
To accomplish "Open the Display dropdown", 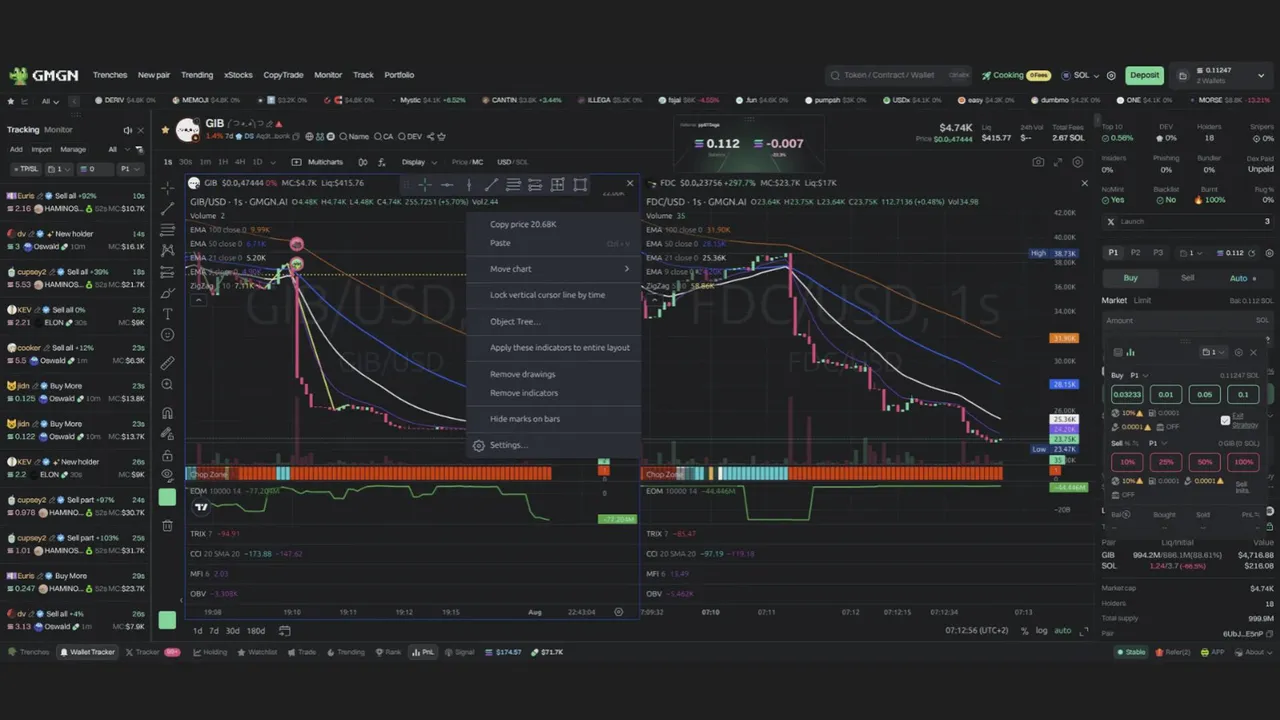I will coord(419,162).
